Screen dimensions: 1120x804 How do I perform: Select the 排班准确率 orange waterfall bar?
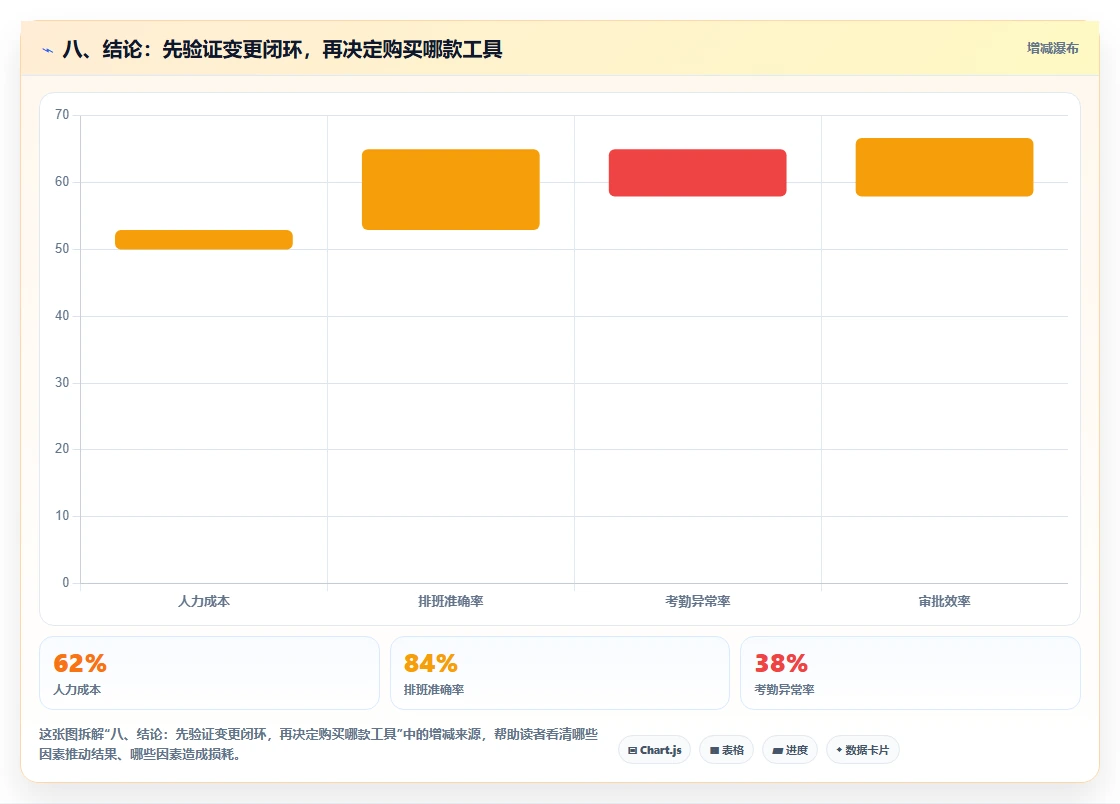coord(451,189)
